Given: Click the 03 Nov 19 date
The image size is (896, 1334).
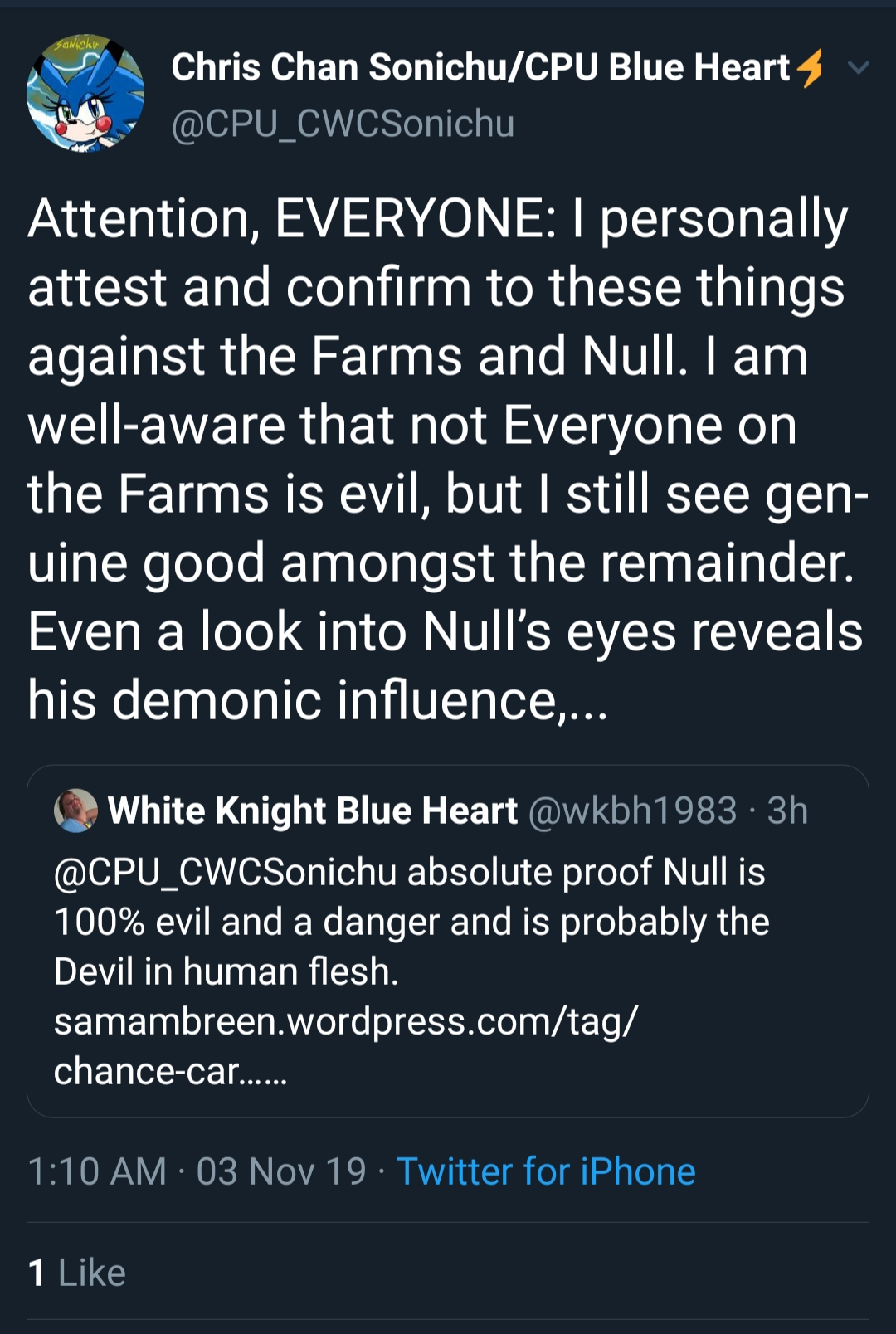Looking at the screenshot, I should [x=281, y=1171].
